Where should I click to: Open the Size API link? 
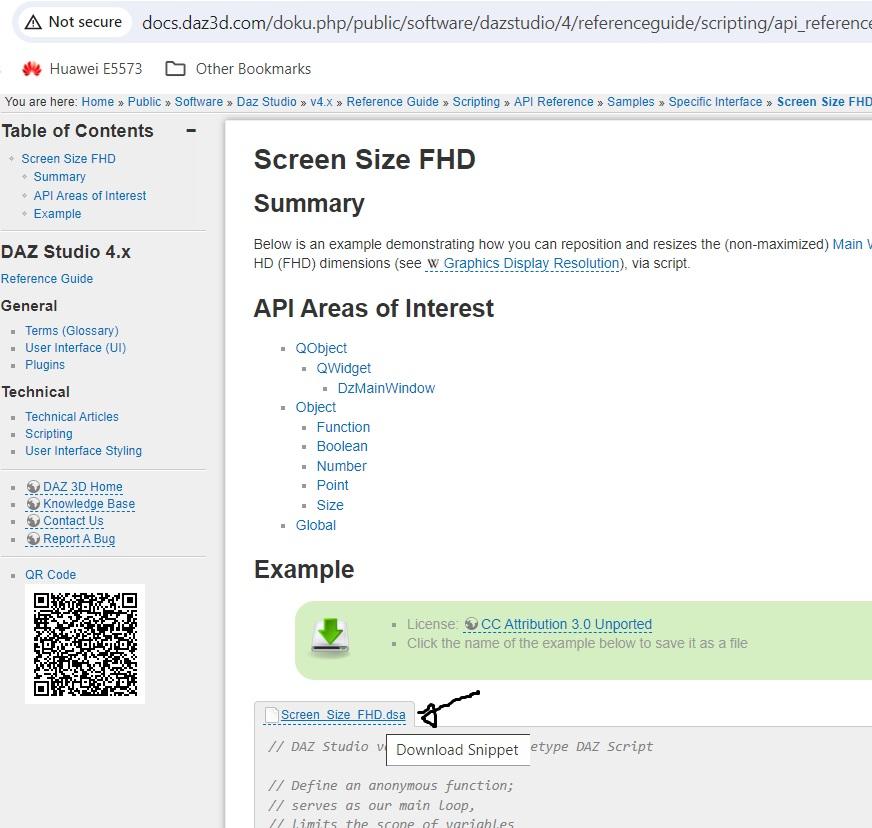330,505
